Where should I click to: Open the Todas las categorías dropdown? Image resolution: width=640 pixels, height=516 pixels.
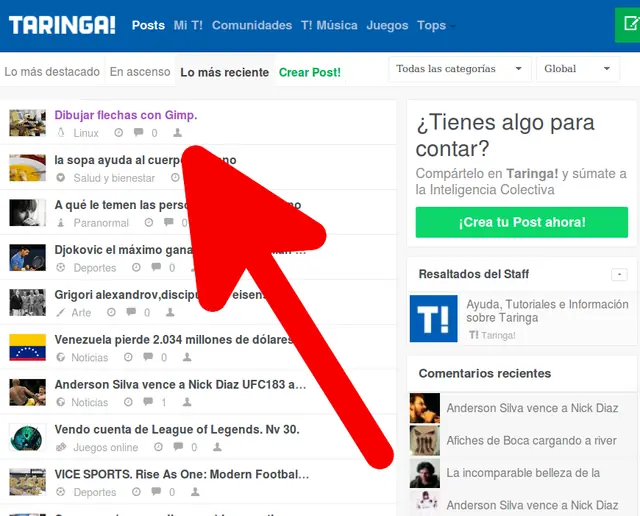(460, 69)
